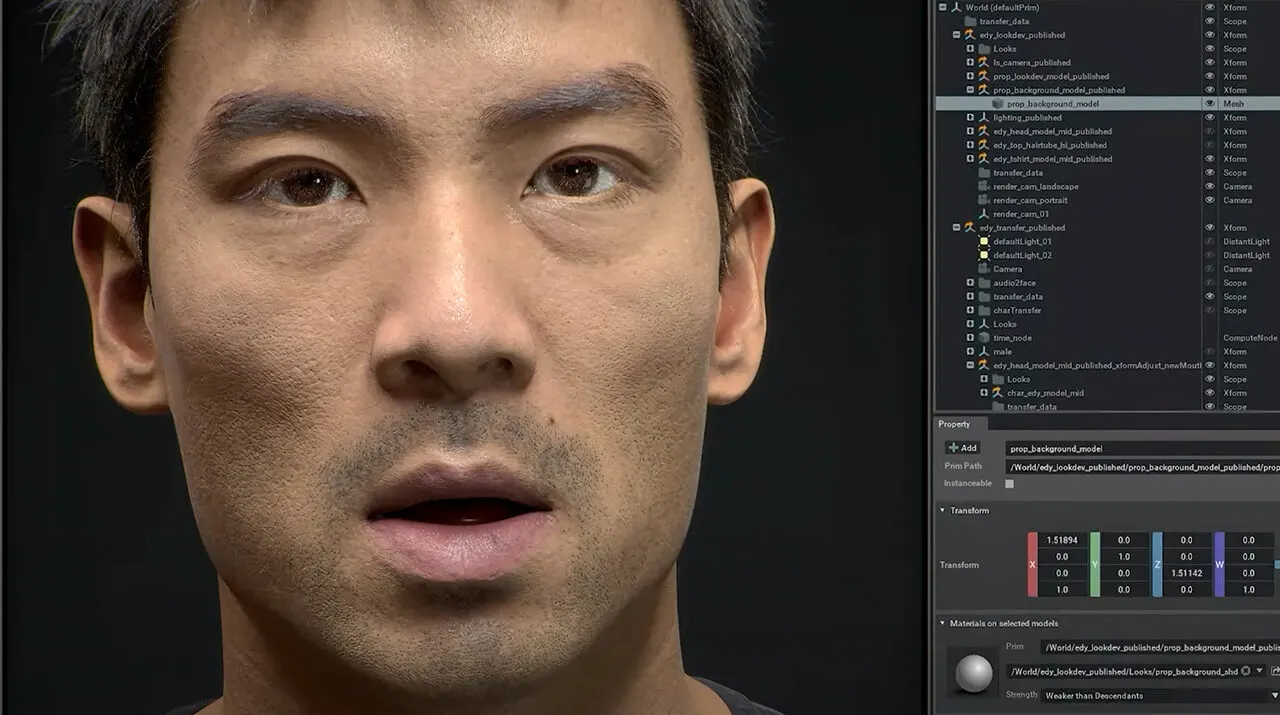Image resolution: width=1280 pixels, height=715 pixels.
Task: Click the defaultLight_02 light icon
Action: 984,256
